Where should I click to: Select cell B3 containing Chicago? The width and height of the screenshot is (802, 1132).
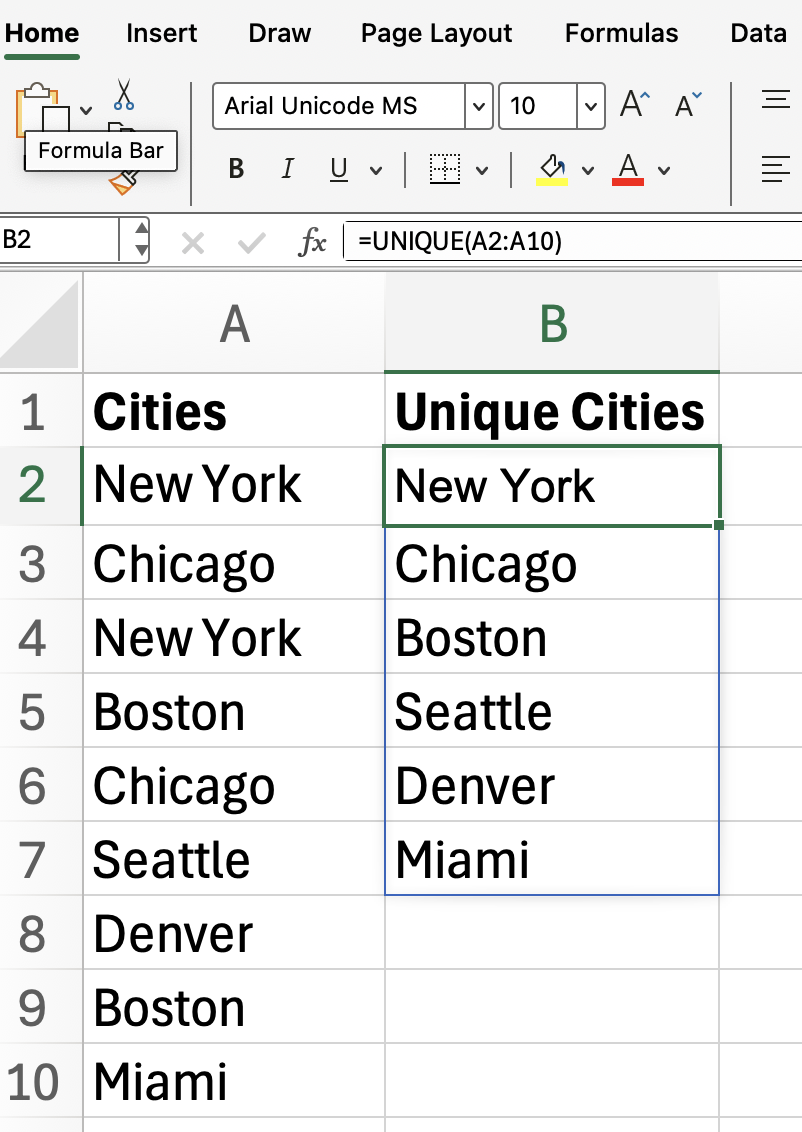click(552, 563)
